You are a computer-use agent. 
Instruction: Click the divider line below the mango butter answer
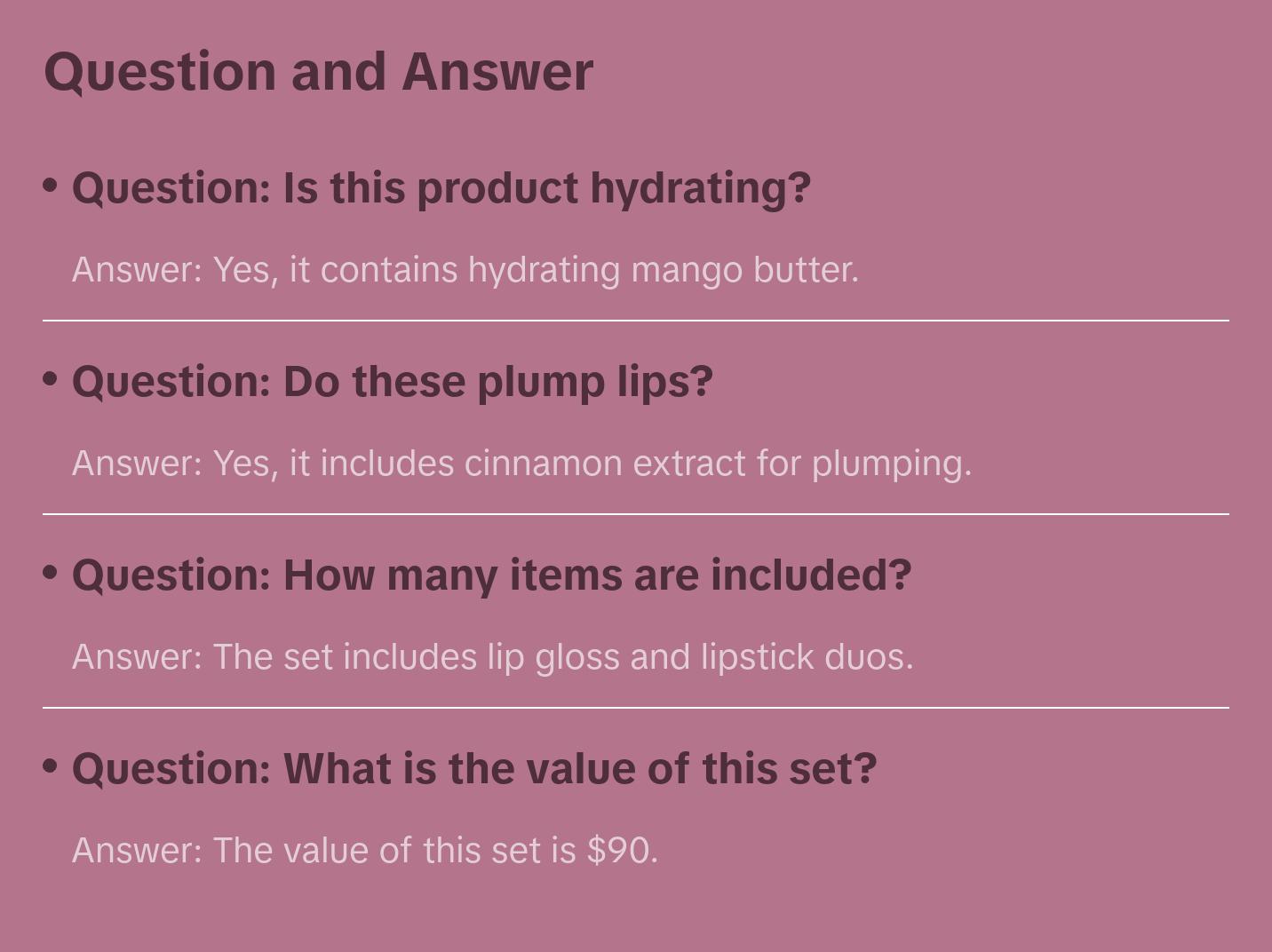pyautogui.click(x=636, y=321)
